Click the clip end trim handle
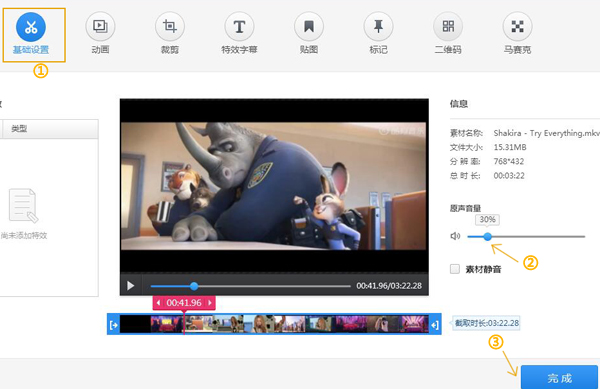Screen dimensions: 600x389 click(435, 324)
